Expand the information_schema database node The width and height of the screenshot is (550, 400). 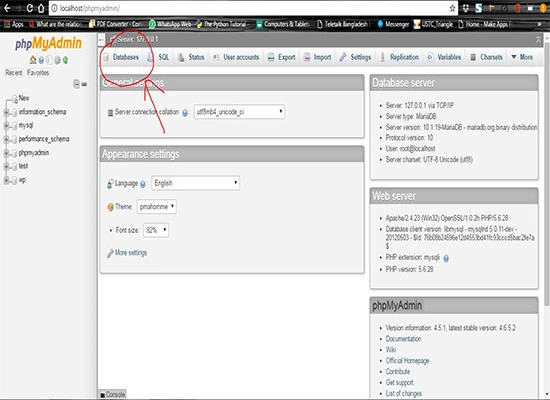(x=6, y=112)
